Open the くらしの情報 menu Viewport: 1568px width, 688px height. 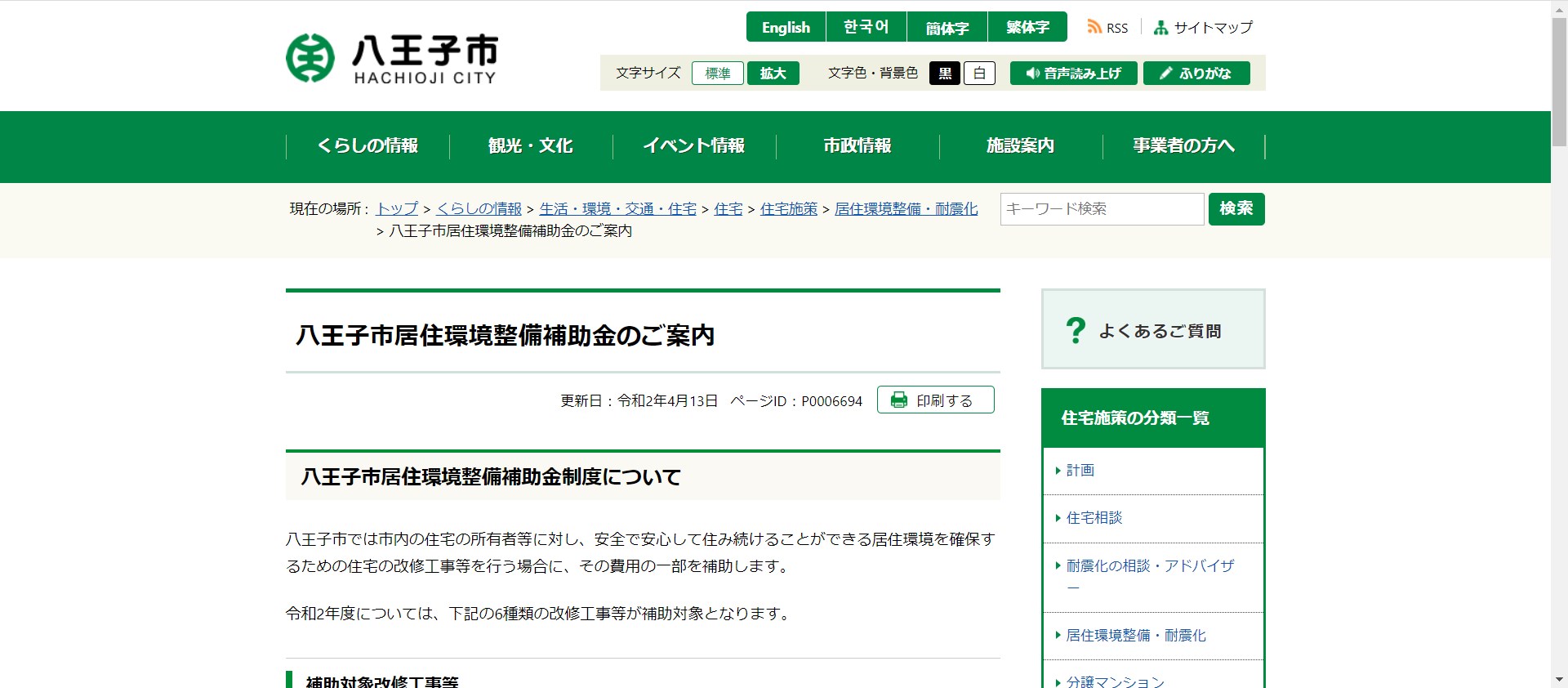pos(367,146)
